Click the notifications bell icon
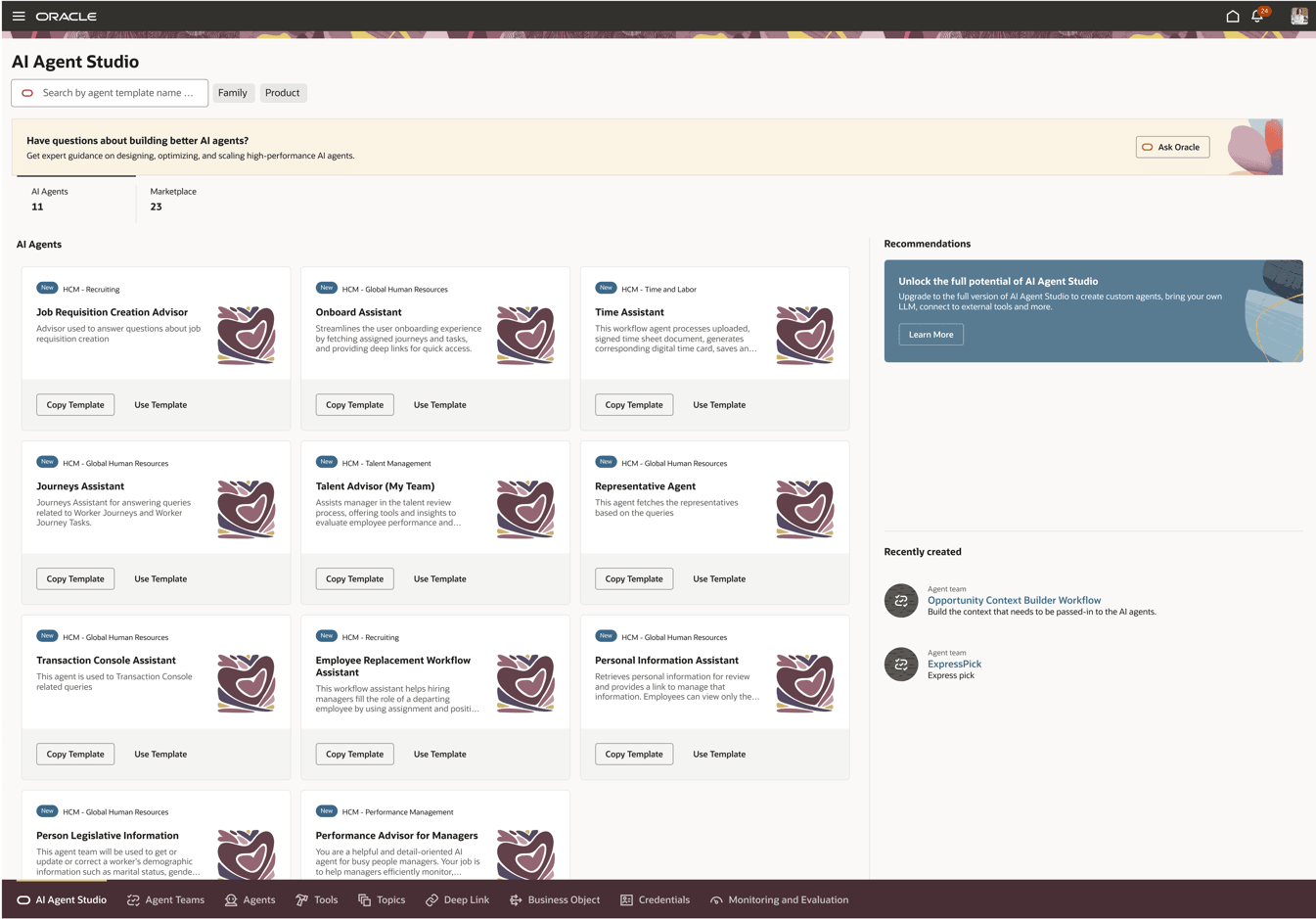1316x919 pixels. 1257,16
